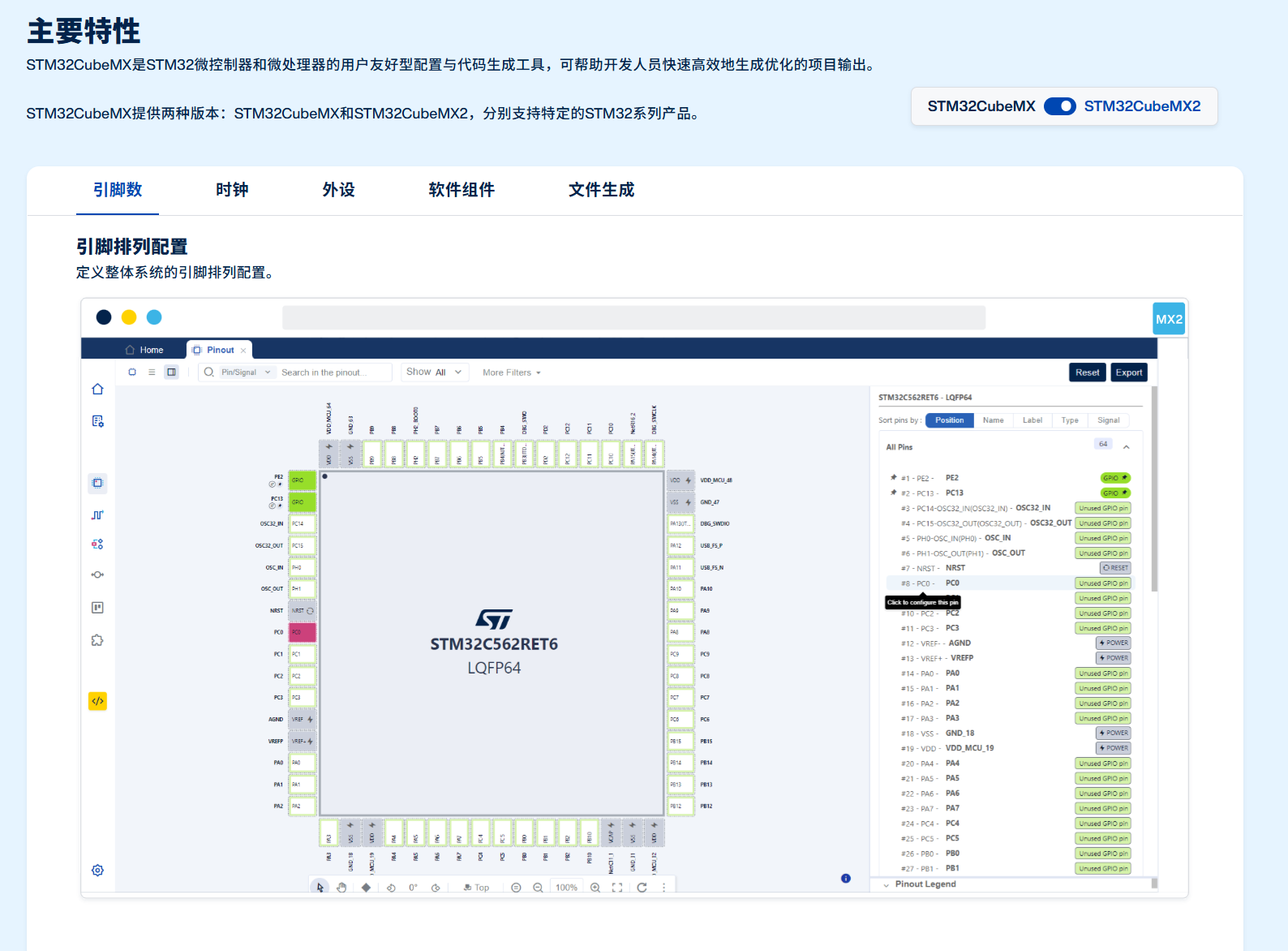Toggle the pin icon for #2 PC13 row
The image size is (1288, 951).
coord(894,493)
